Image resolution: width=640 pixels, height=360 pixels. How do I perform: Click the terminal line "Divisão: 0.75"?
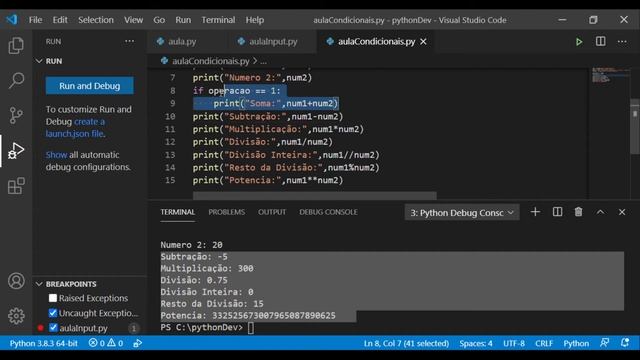pos(194,280)
